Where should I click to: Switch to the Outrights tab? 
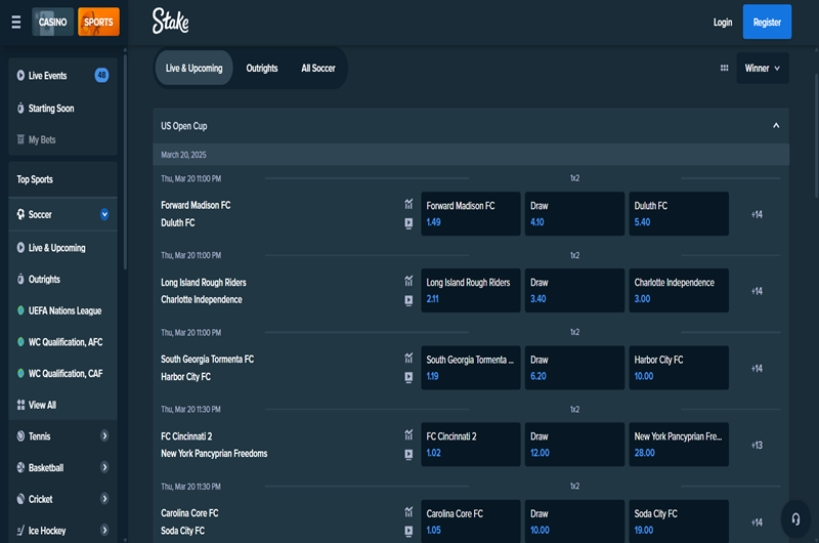pyautogui.click(x=262, y=68)
